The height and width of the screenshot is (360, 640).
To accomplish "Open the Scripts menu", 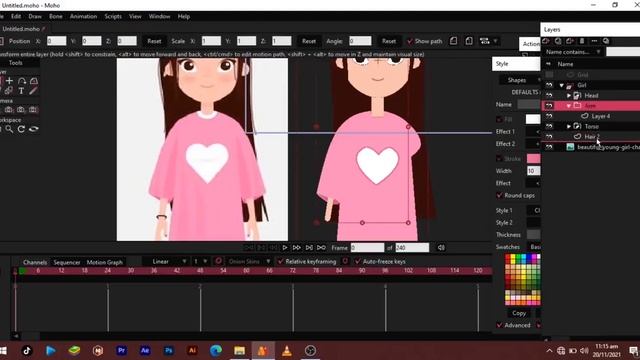I will click(x=113, y=16).
